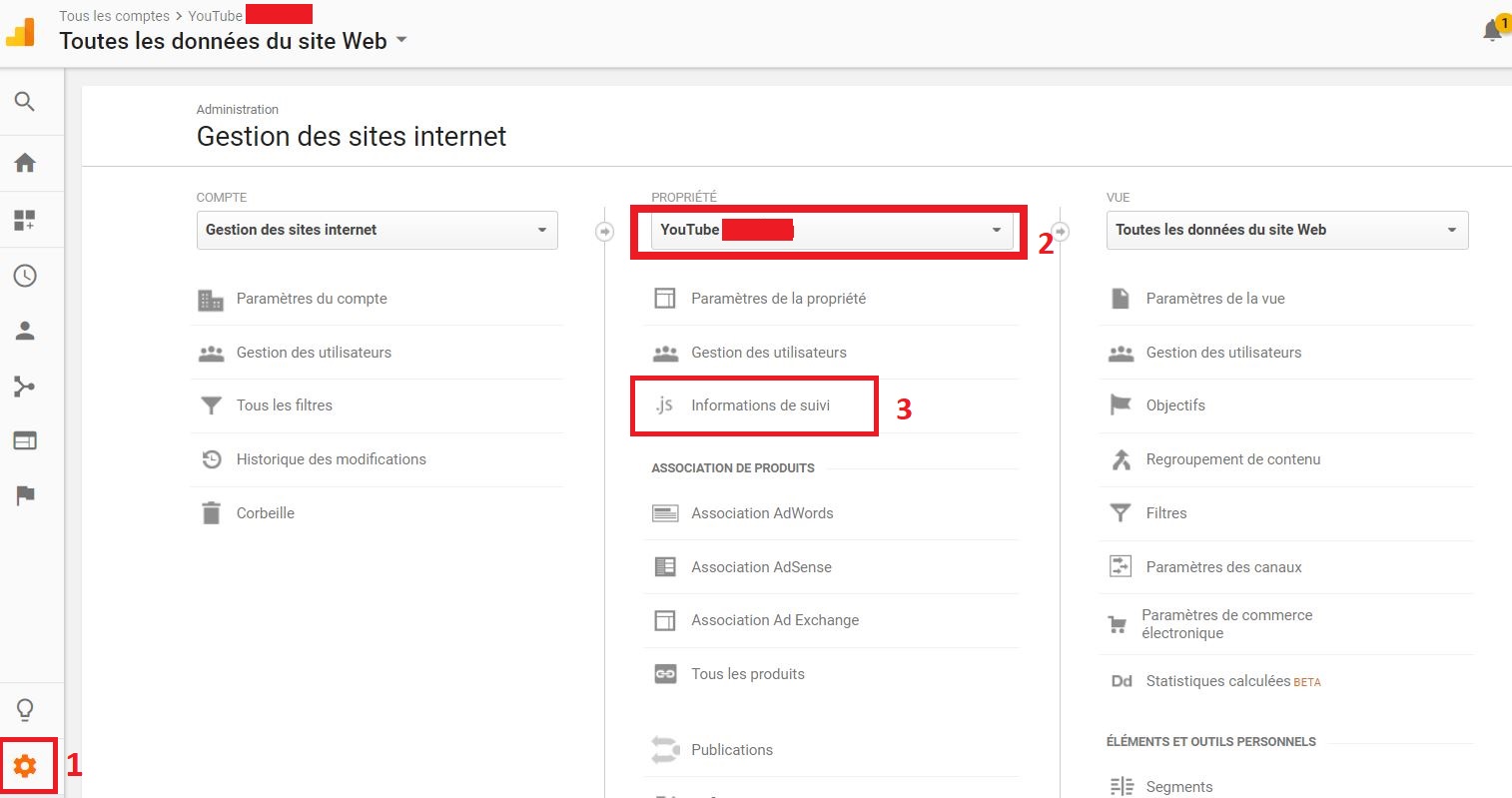1512x798 pixels.
Task: Open Real-time clock icon in sidebar
Action: pos(25,276)
